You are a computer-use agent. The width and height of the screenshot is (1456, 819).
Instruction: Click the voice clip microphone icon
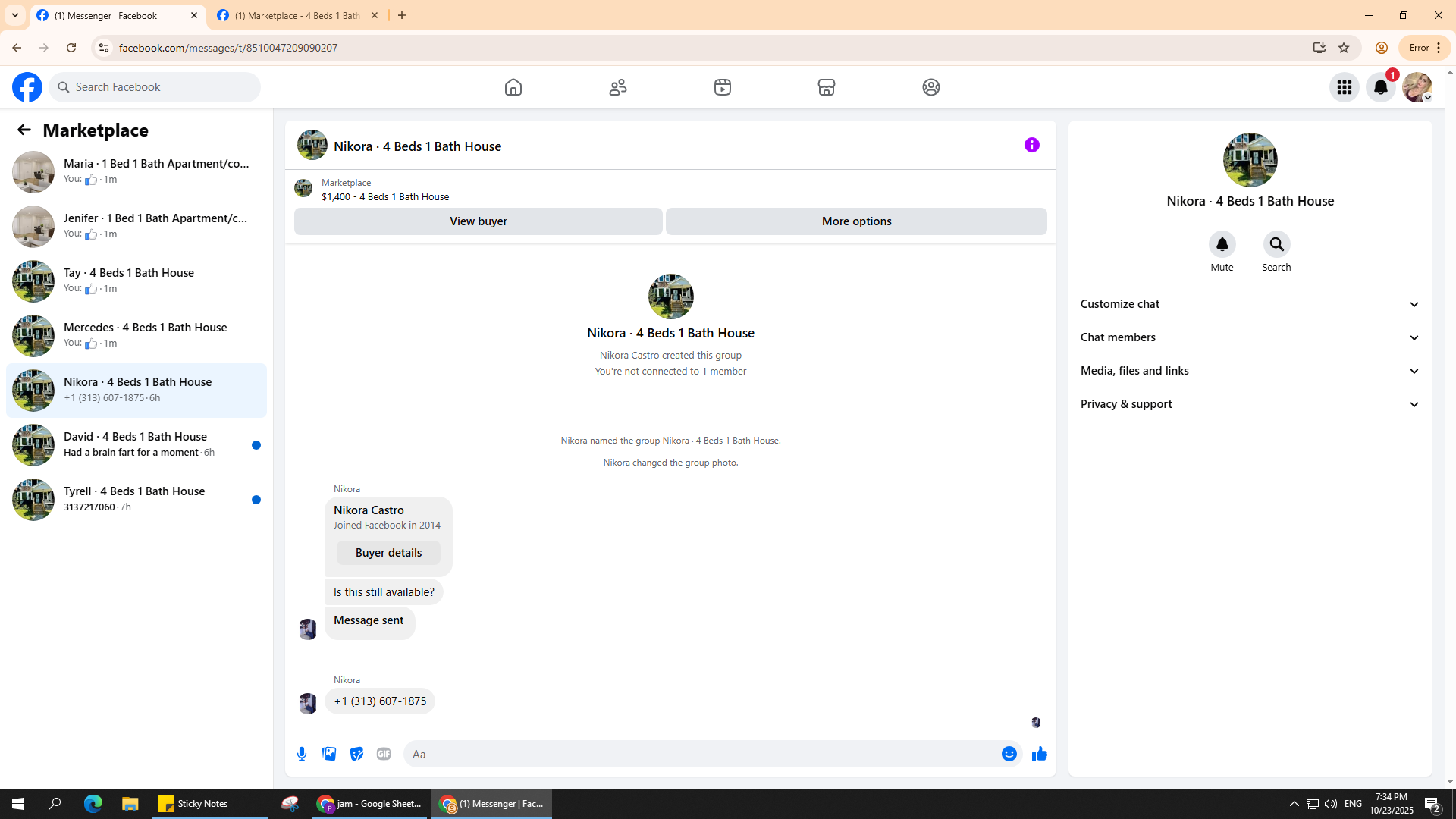302,754
